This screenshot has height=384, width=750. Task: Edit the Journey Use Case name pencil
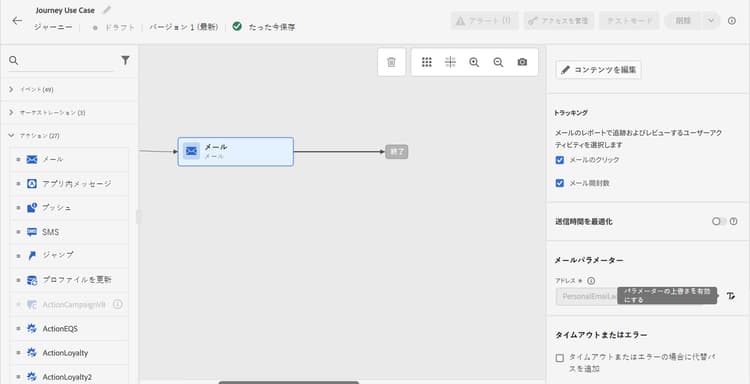click(x=107, y=10)
